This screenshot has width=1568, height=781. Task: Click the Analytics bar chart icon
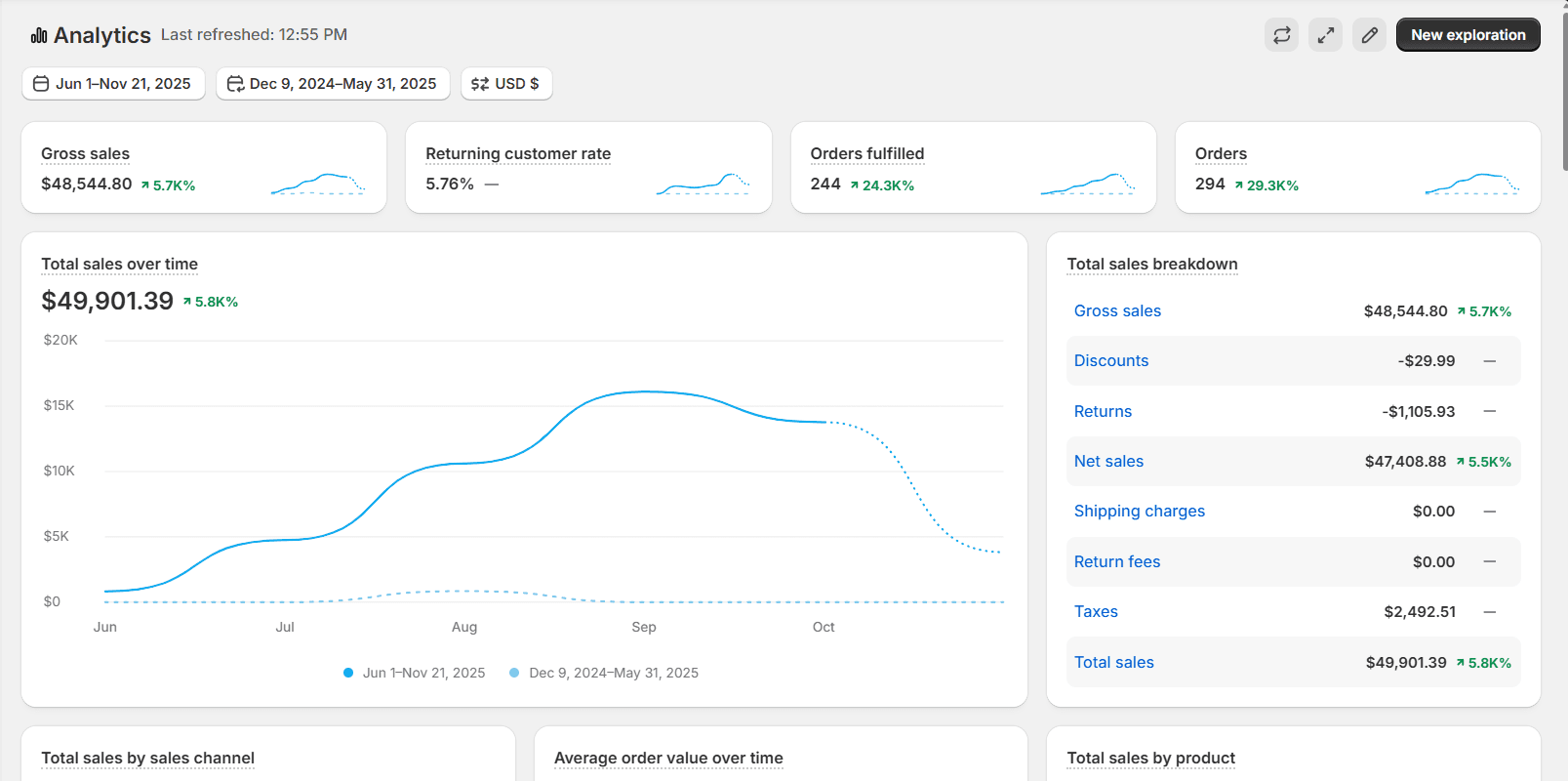[39, 36]
